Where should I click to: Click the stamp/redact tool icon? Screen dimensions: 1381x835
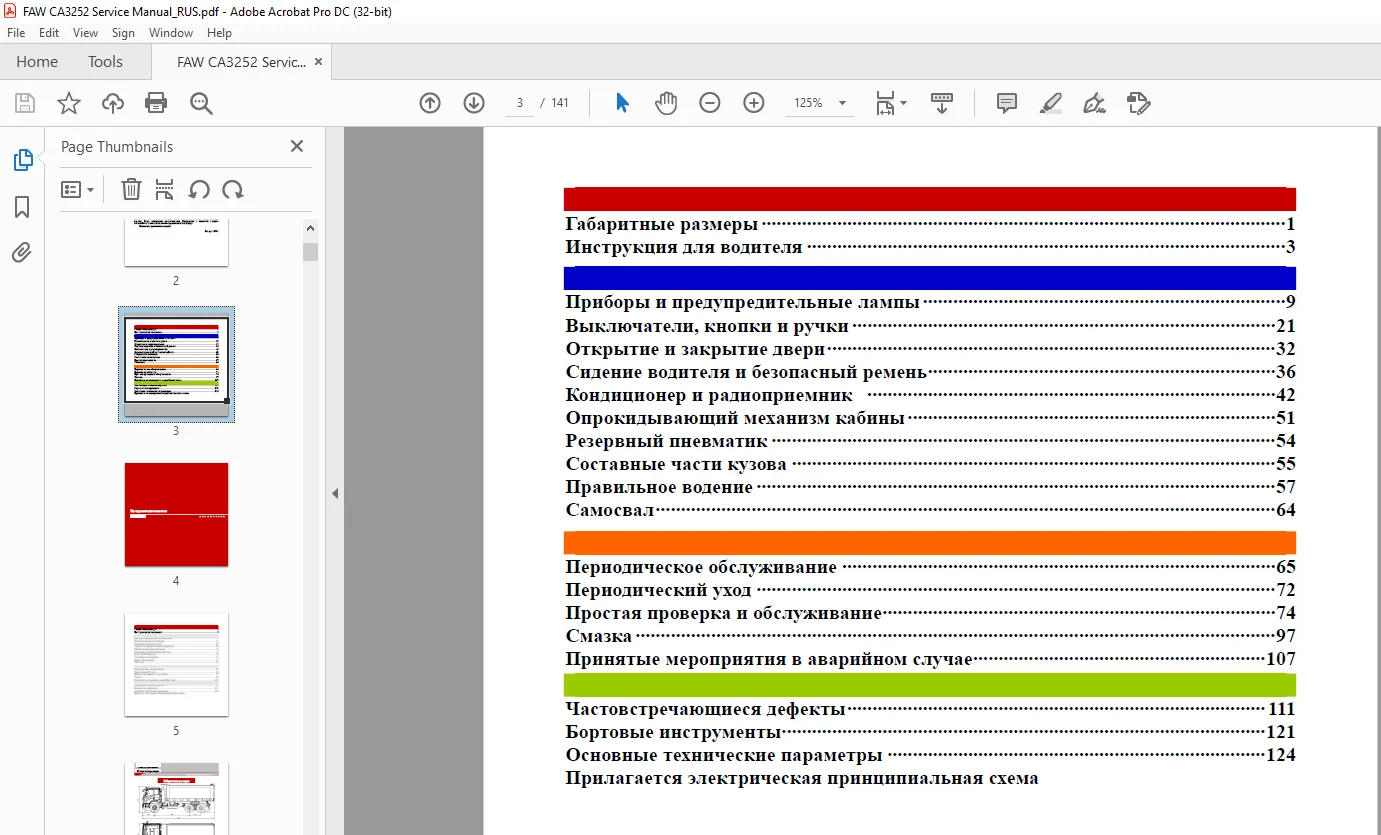[x=1138, y=103]
